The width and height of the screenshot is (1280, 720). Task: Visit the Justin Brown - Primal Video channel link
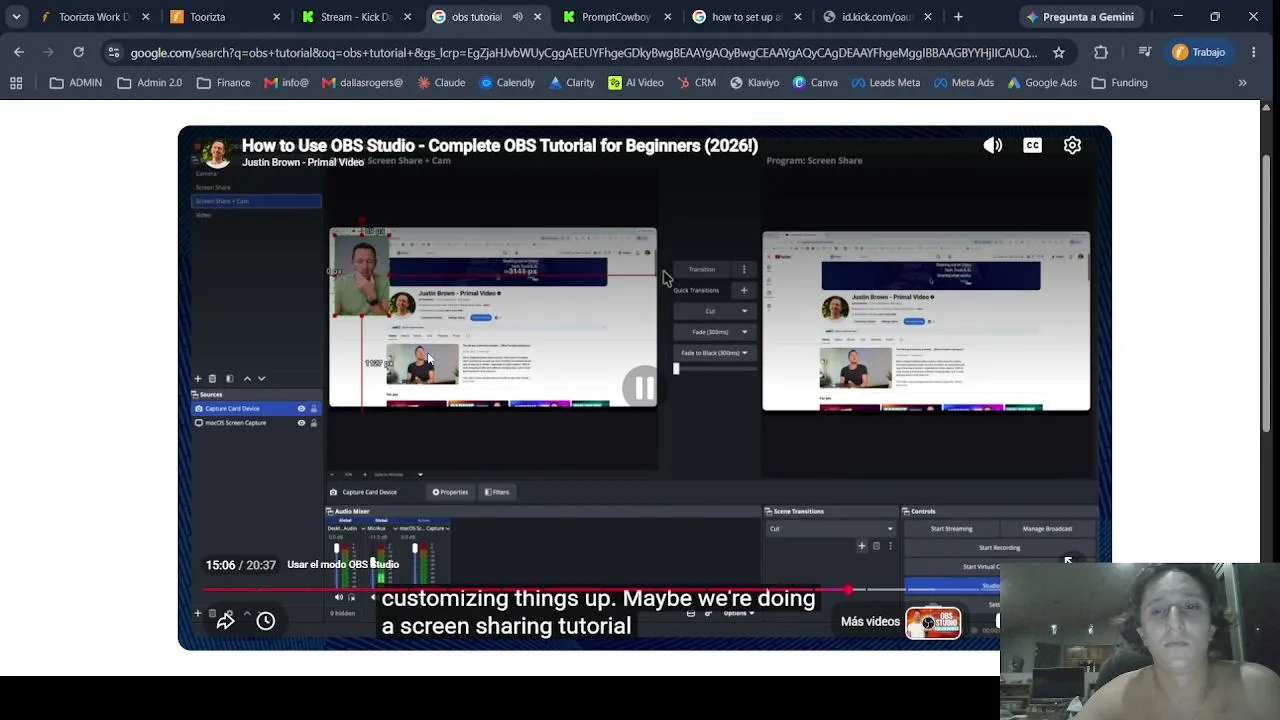click(x=303, y=162)
